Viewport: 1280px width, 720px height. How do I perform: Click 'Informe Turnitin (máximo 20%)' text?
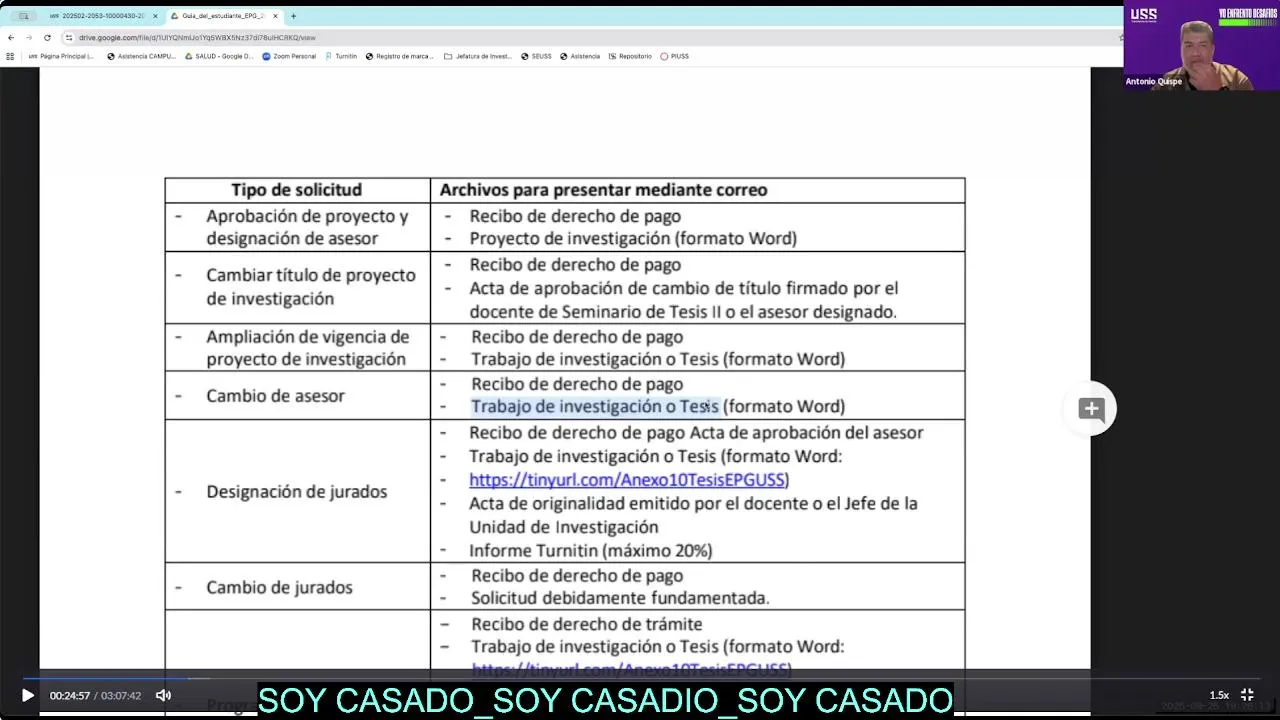[x=591, y=551]
